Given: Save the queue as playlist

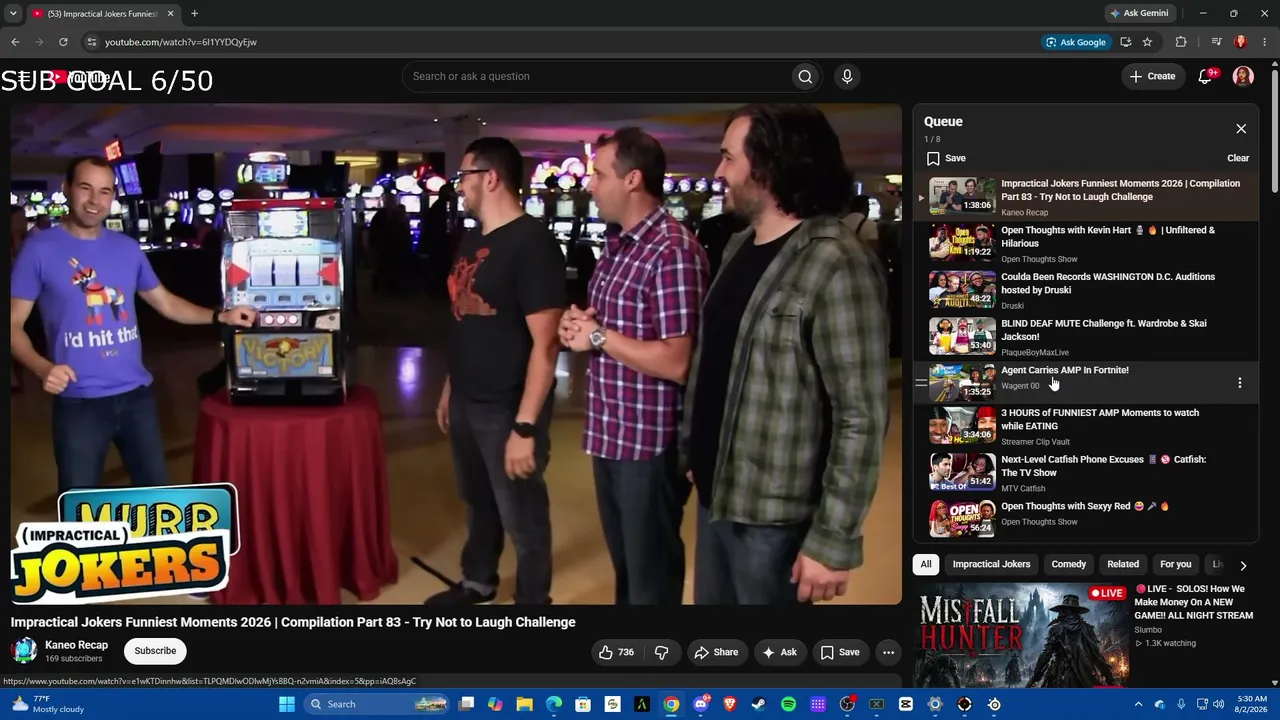Looking at the screenshot, I should [946, 158].
